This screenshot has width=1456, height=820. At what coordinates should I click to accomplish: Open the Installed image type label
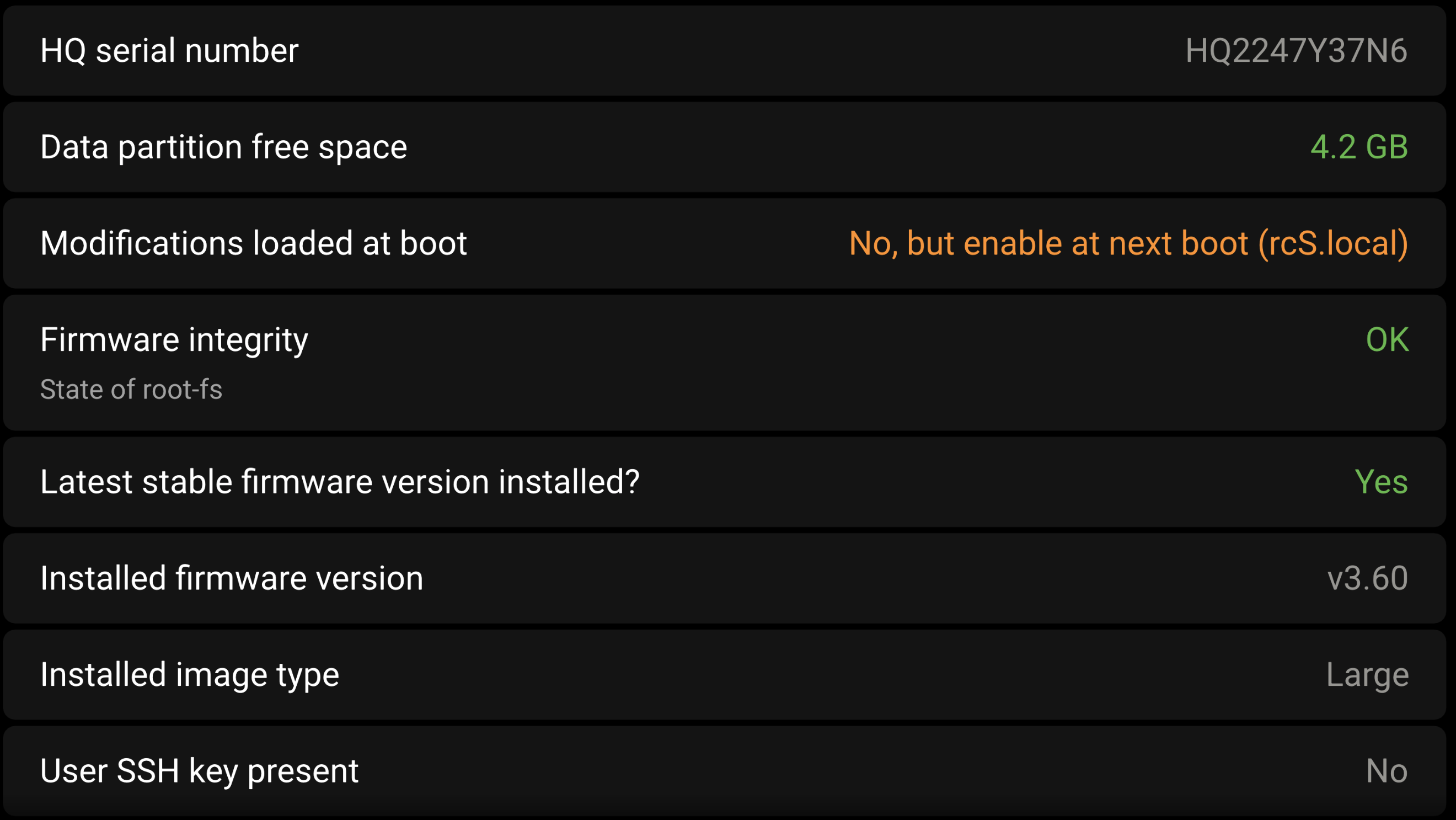coord(189,675)
